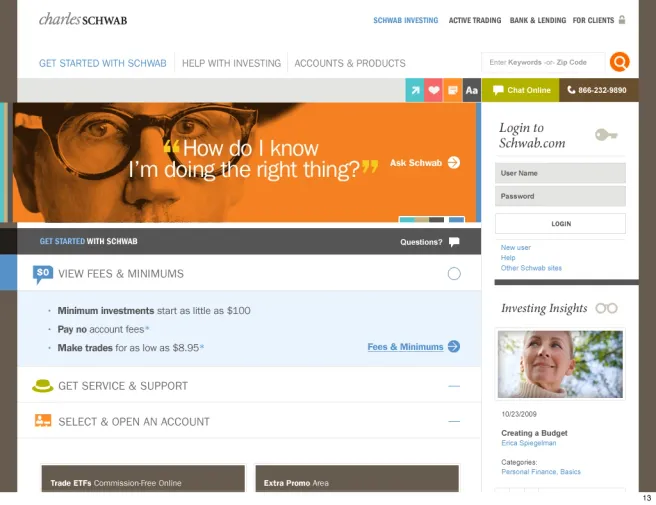Screen dimensions: 656x505
Task: Click the Trade ETFs Commission-Free Online promo
Action: tap(143, 479)
